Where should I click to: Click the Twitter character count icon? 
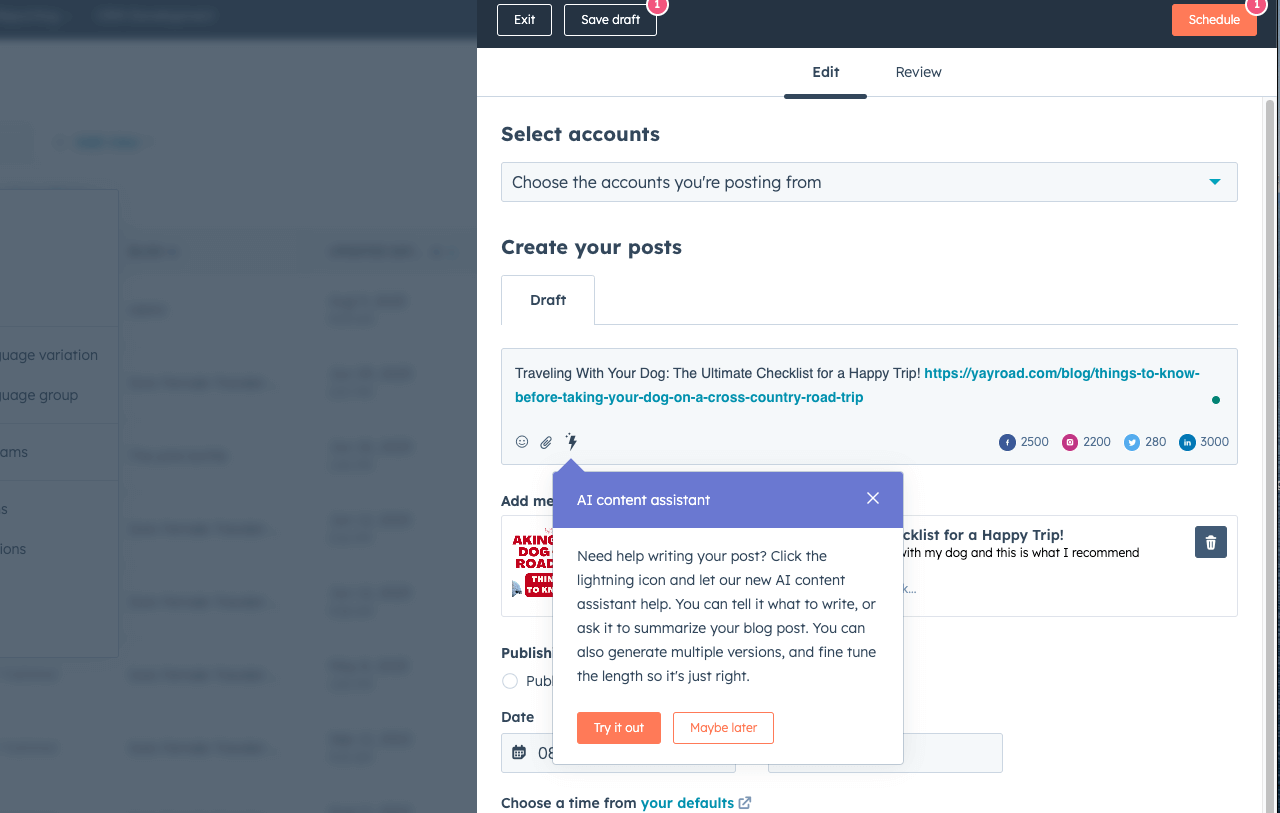click(1132, 442)
